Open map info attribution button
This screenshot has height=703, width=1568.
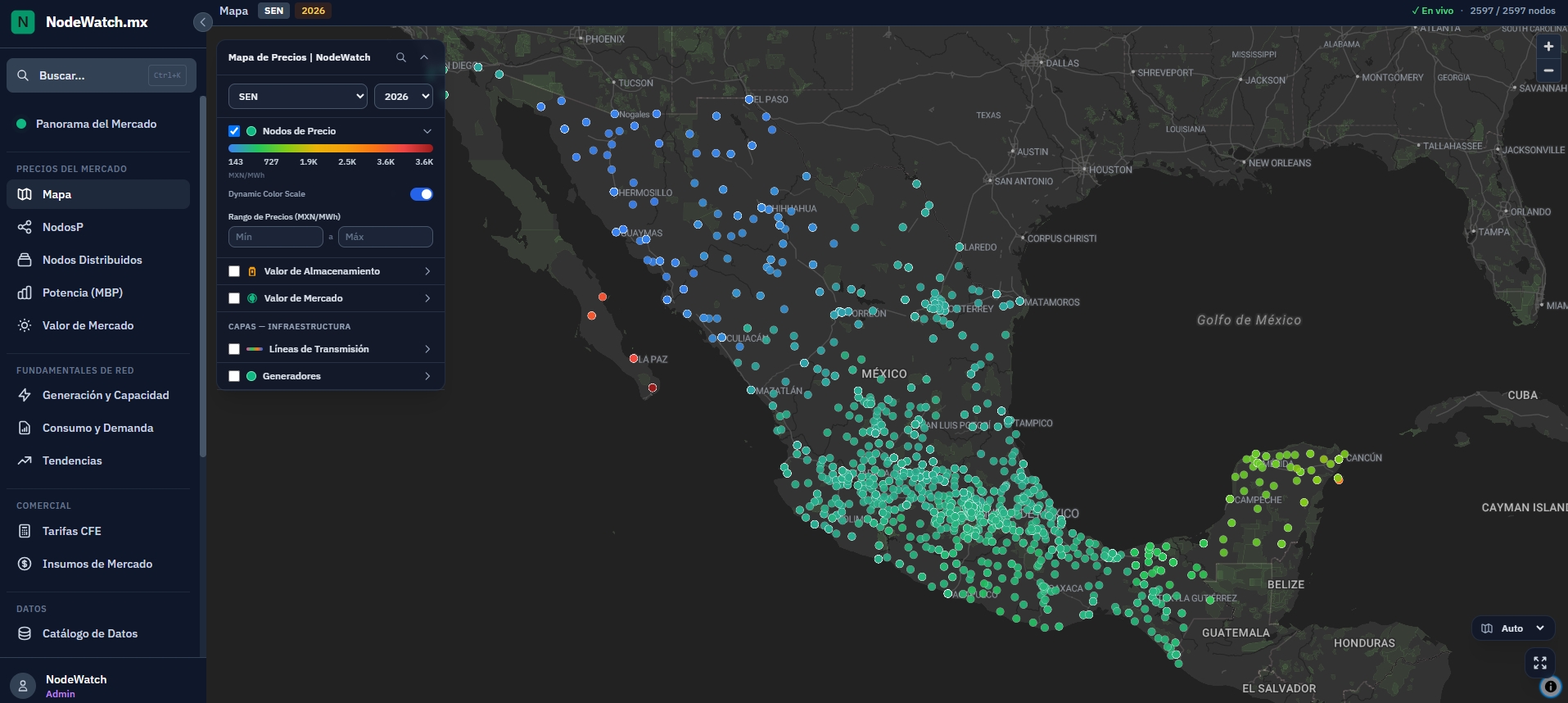(x=1550, y=687)
